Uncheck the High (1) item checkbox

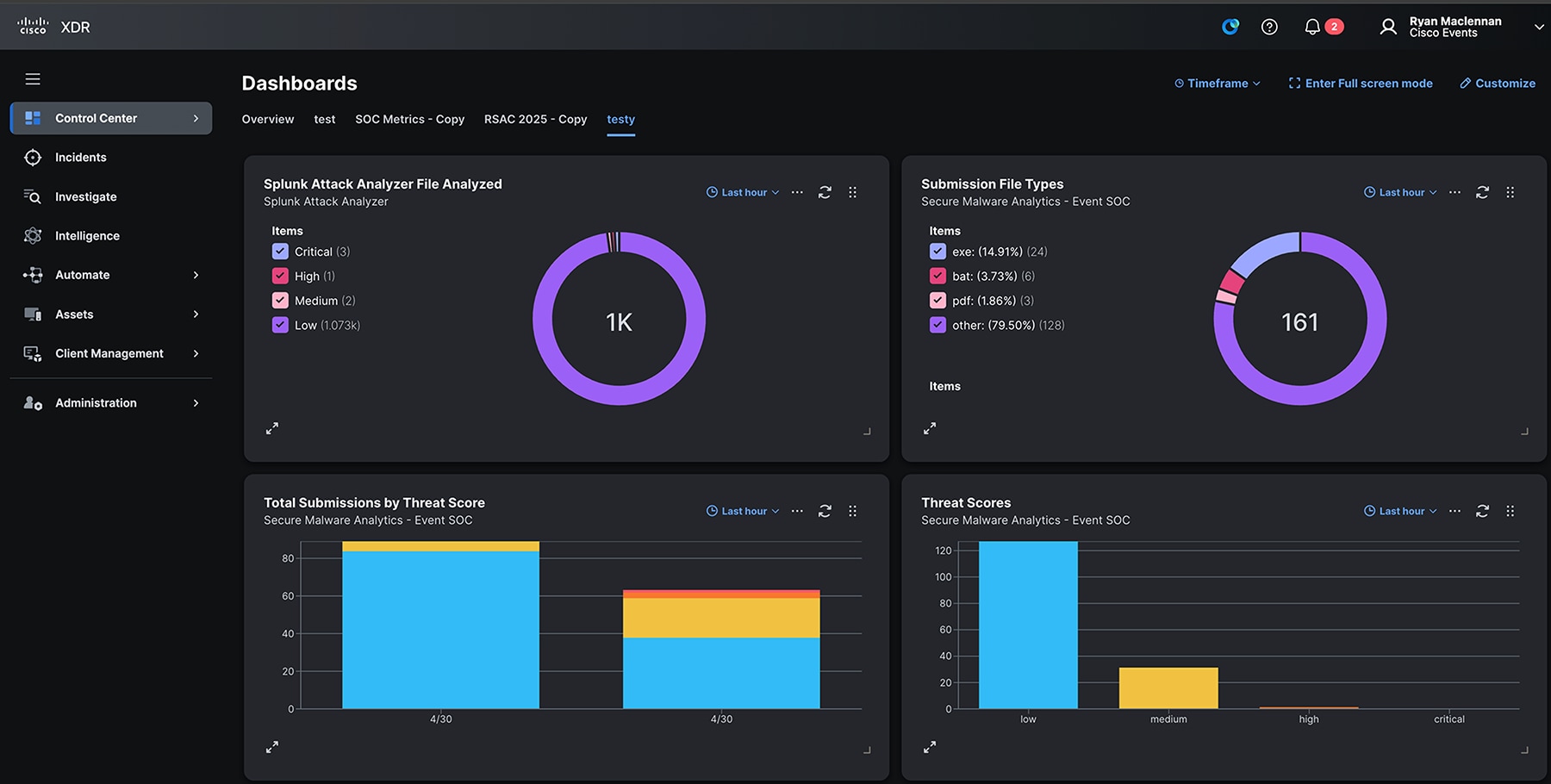click(x=280, y=276)
